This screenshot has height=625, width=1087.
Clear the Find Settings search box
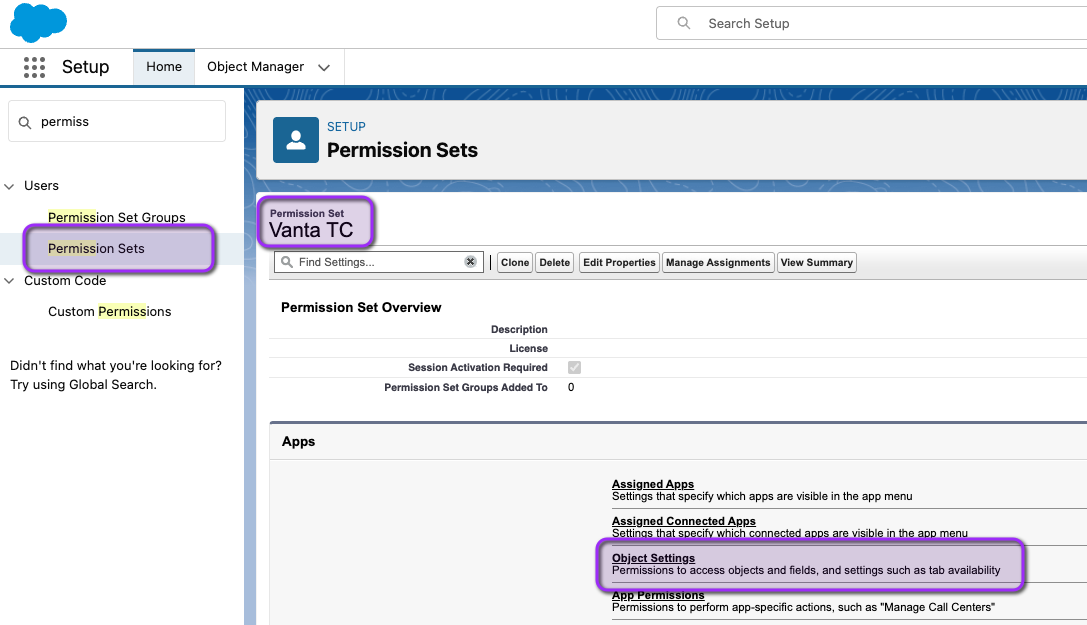click(x=470, y=262)
